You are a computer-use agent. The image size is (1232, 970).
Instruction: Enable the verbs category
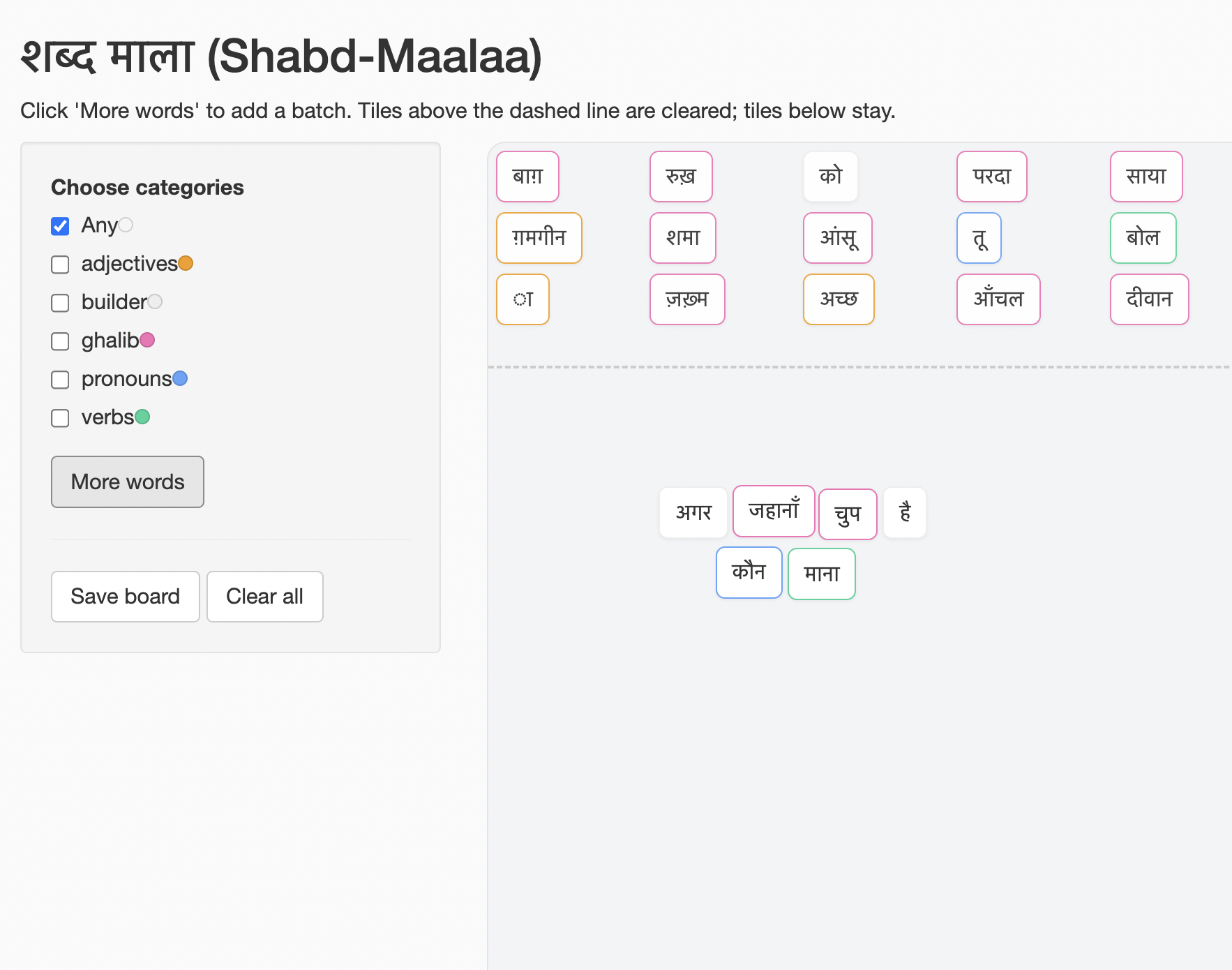click(60, 417)
